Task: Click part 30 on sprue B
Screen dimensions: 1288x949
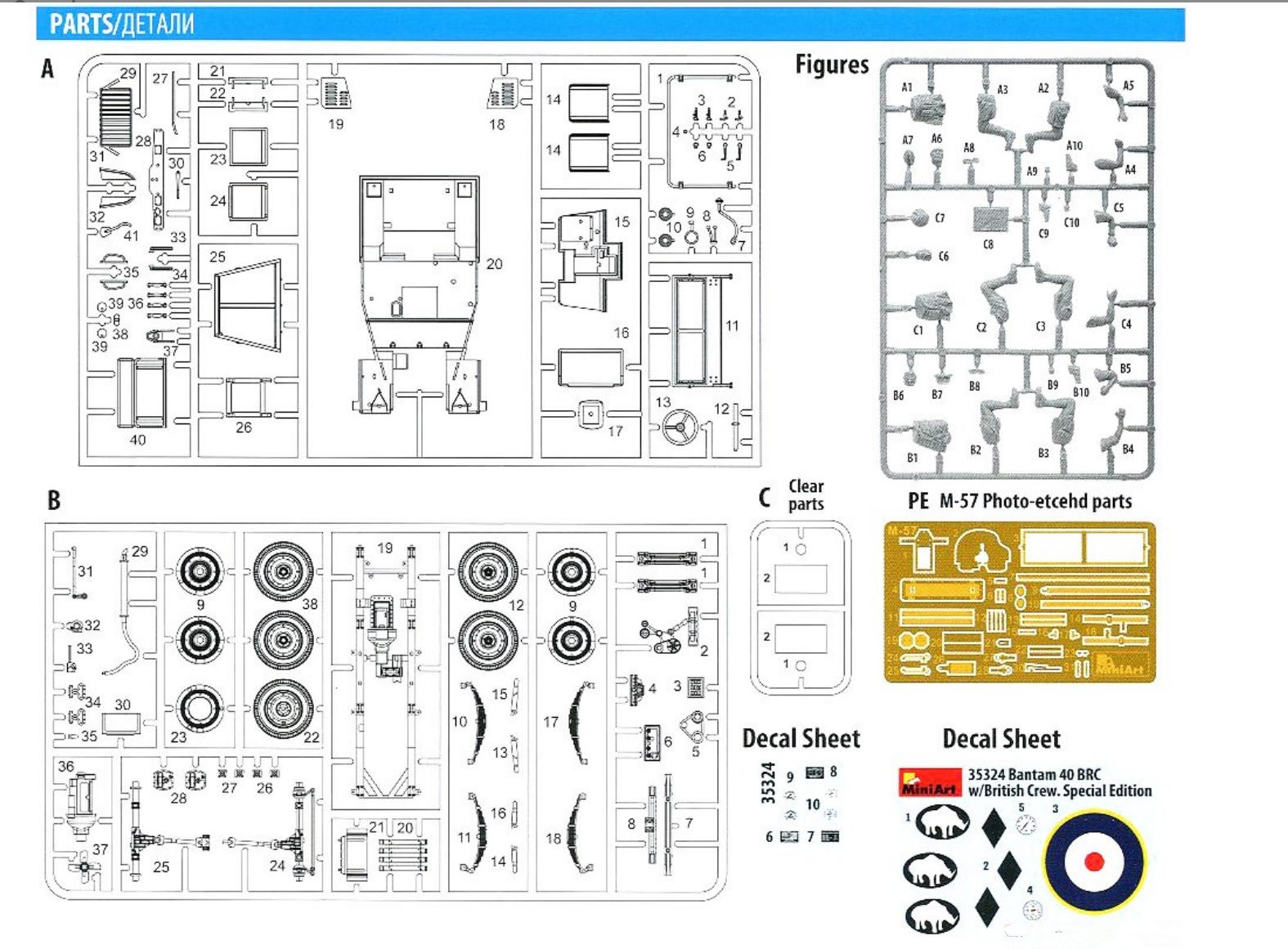Action: pos(123,723)
